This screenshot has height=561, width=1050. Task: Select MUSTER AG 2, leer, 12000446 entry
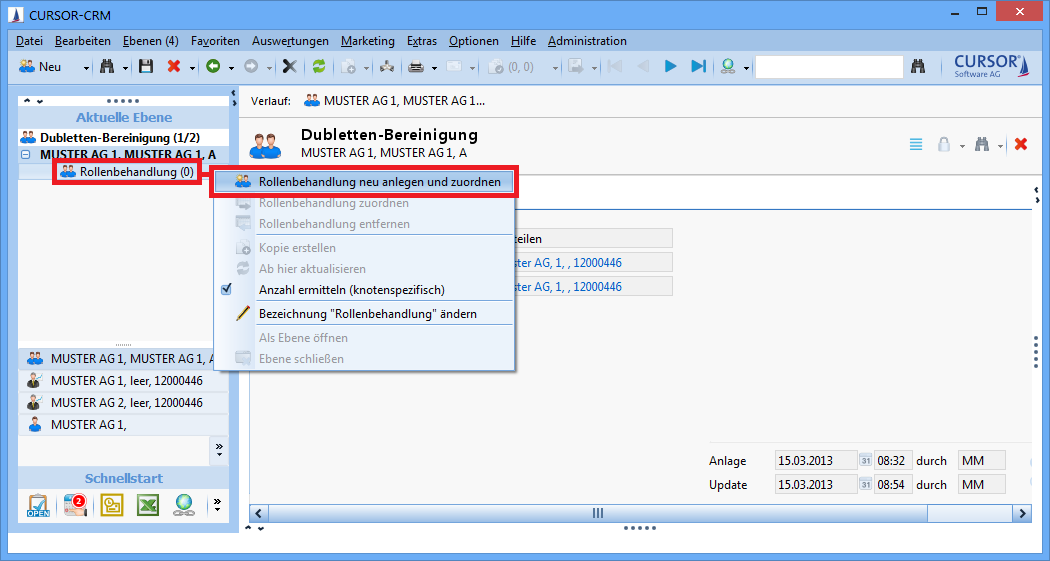[x=126, y=403]
